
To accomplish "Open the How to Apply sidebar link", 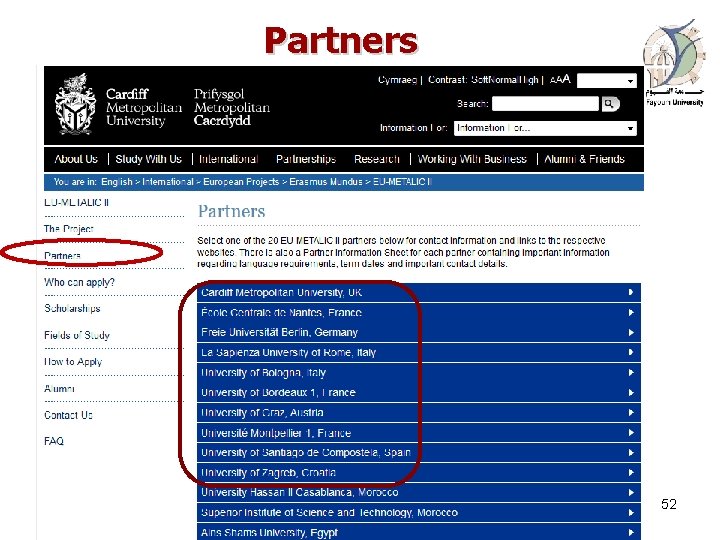I will coord(73,362).
